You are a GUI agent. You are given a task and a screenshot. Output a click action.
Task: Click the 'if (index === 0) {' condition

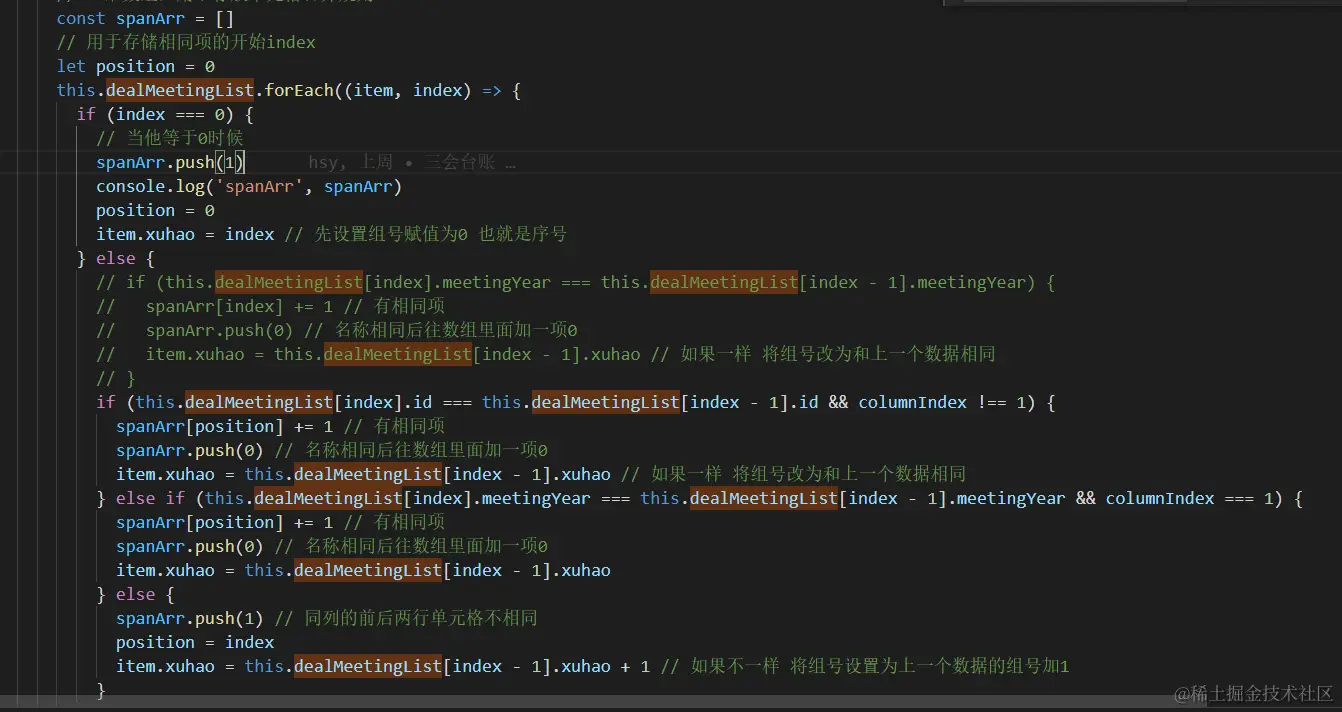165,114
